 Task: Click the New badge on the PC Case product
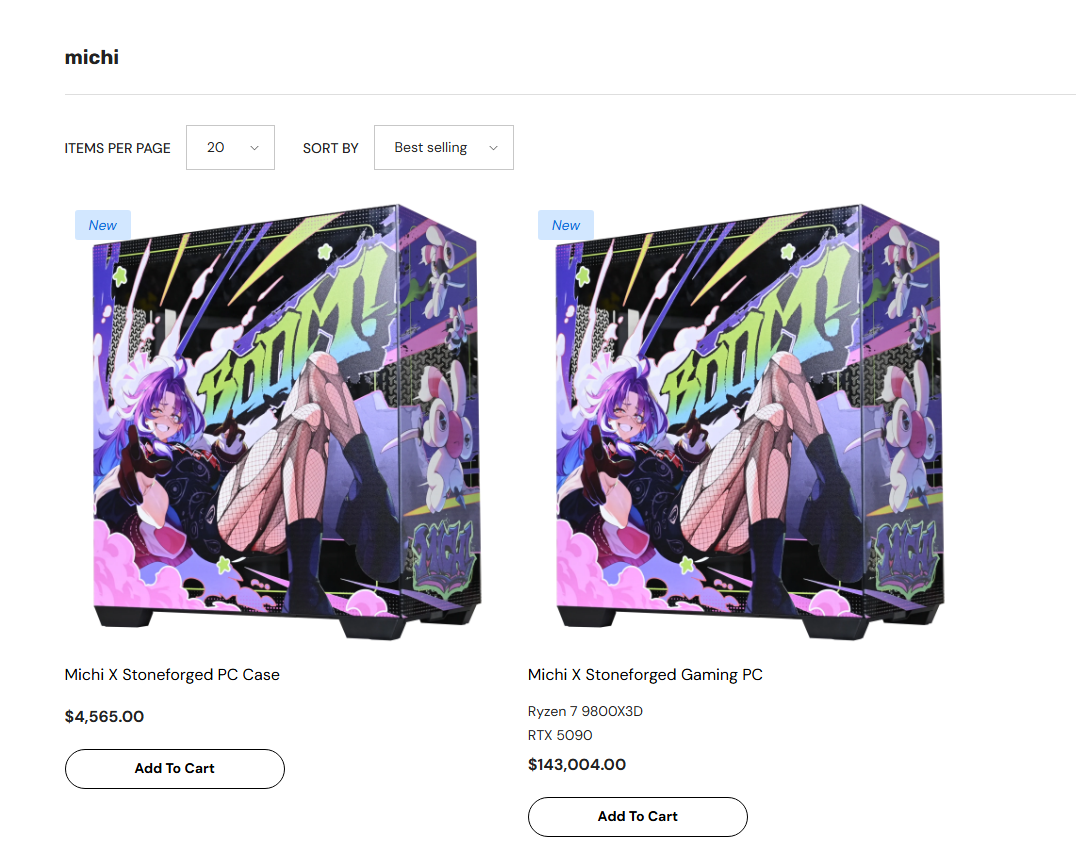pos(102,225)
